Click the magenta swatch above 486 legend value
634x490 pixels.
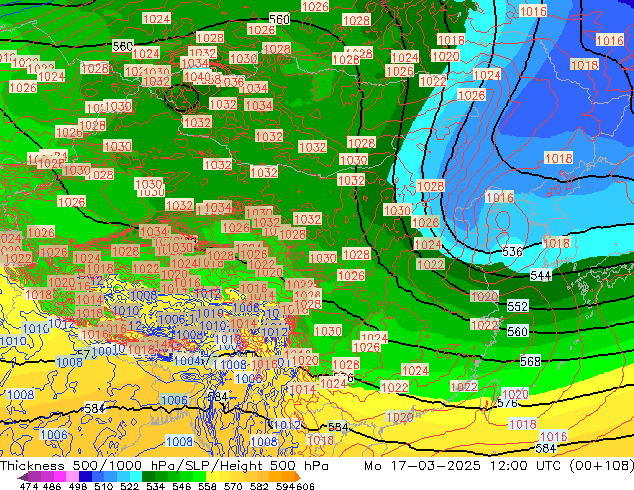pos(60,477)
